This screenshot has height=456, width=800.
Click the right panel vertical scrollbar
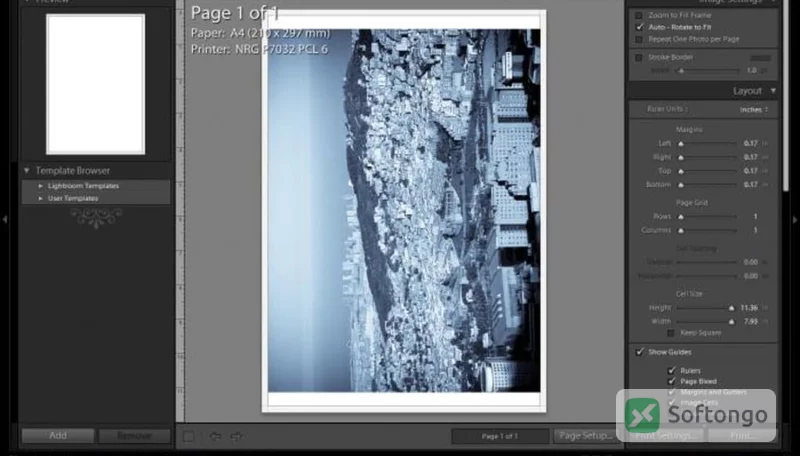[x=786, y=94]
